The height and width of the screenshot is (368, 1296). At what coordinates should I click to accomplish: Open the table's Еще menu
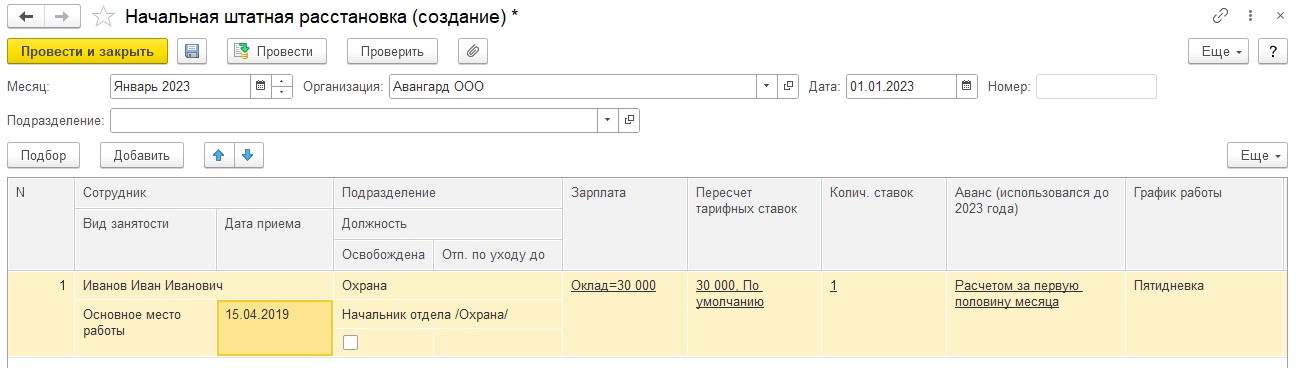1257,155
